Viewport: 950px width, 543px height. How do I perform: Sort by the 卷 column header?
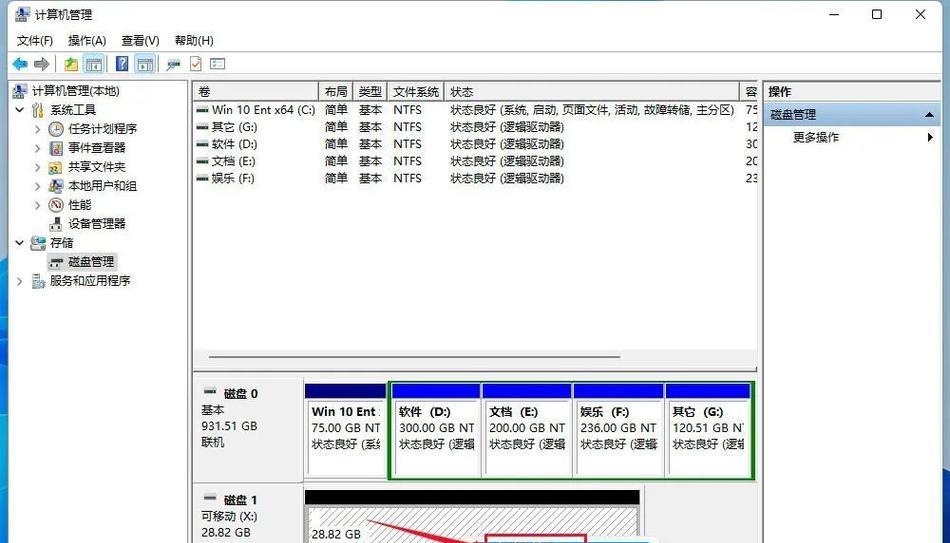click(256, 92)
